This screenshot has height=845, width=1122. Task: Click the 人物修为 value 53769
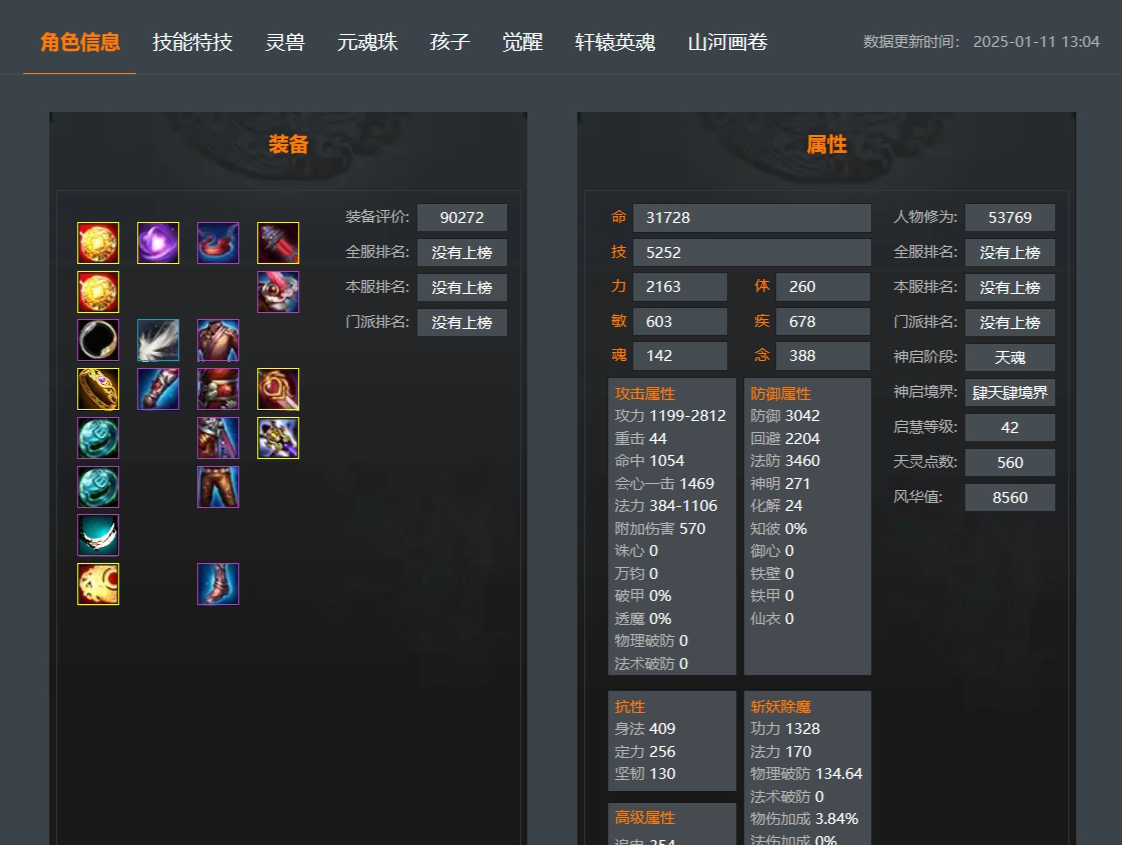pyautogui.click(x=1010, y=218)
